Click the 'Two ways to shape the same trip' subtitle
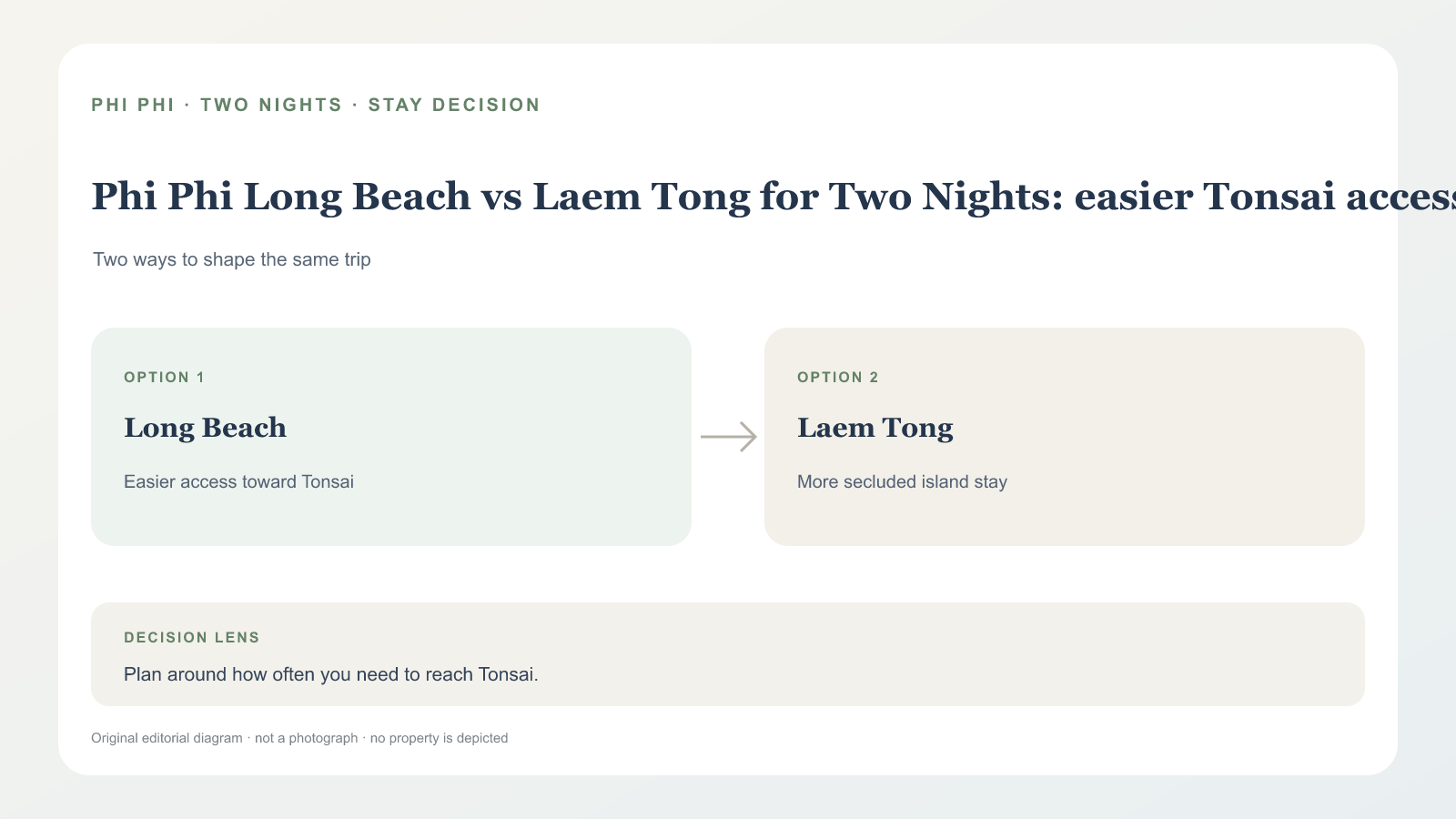The image size is (1456, 819). click(232, 259)
